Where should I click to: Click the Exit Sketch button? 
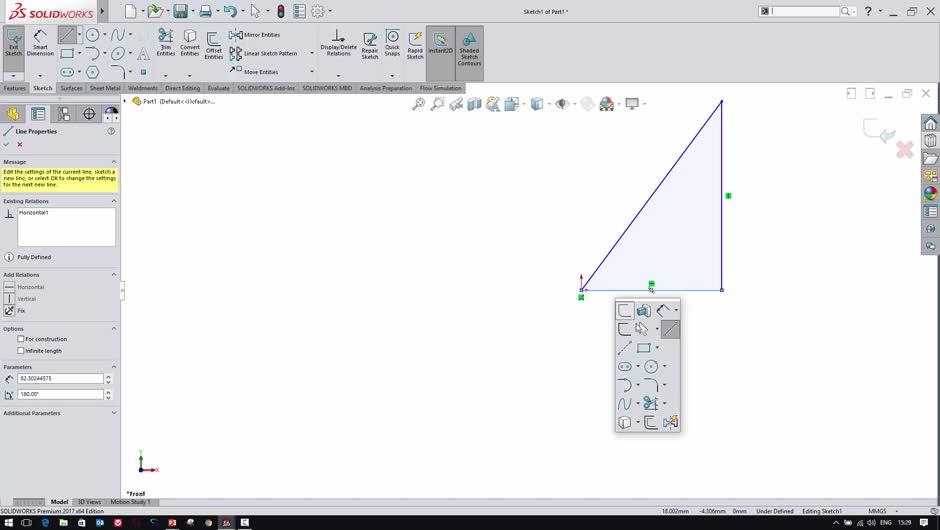(x=13, y=43)
